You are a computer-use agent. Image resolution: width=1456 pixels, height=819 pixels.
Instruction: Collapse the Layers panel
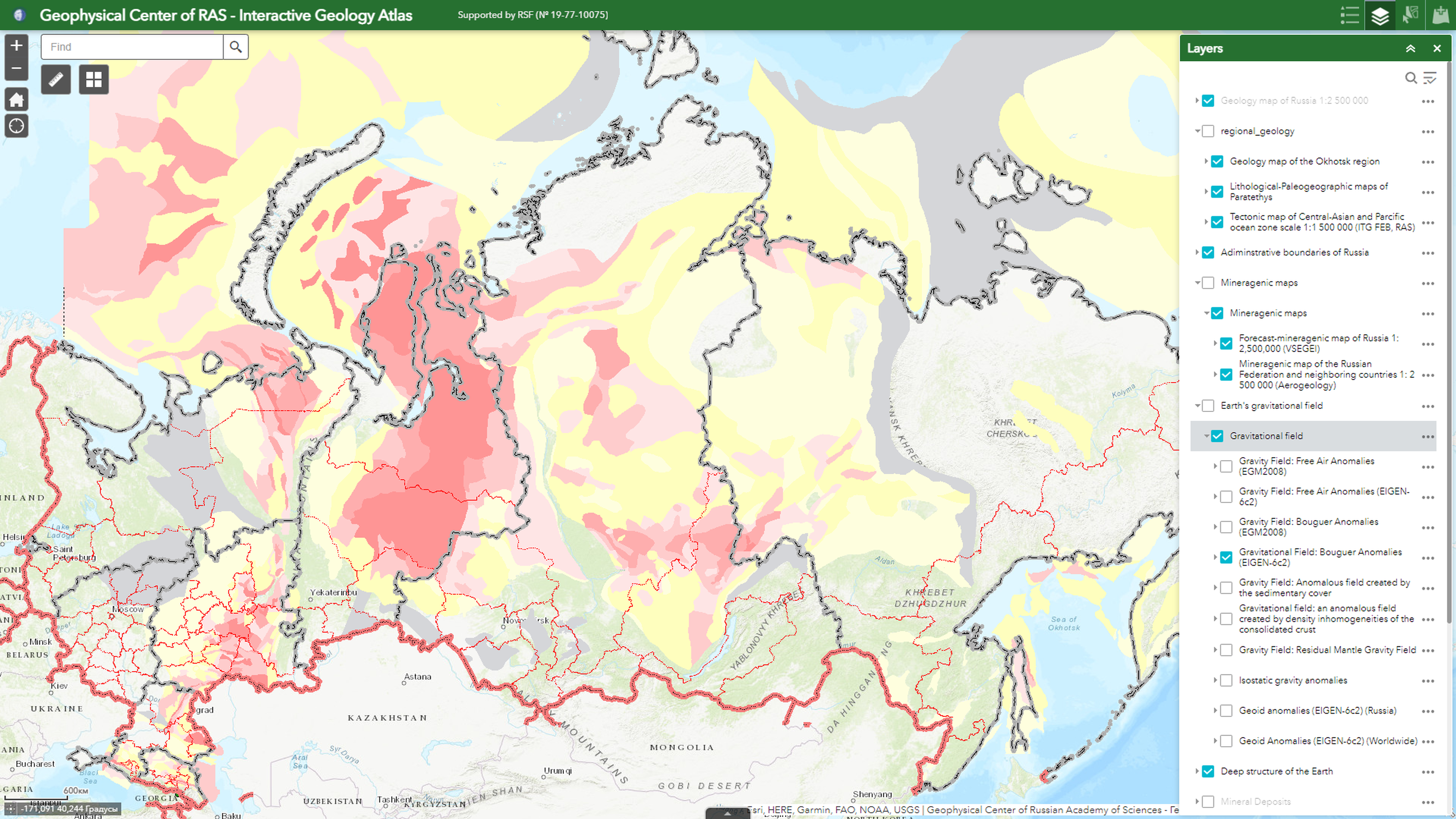click(x=1411, y=49)
